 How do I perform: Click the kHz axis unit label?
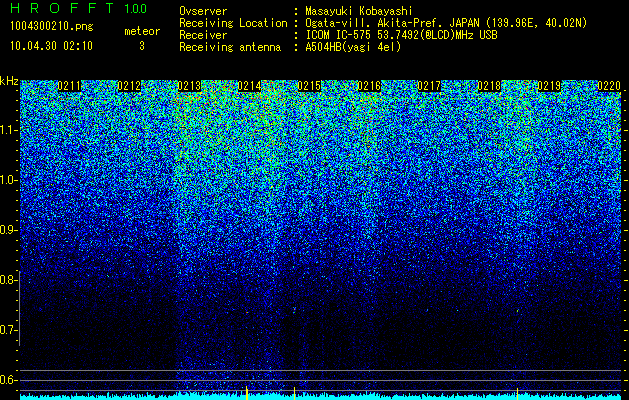[9, 81]
